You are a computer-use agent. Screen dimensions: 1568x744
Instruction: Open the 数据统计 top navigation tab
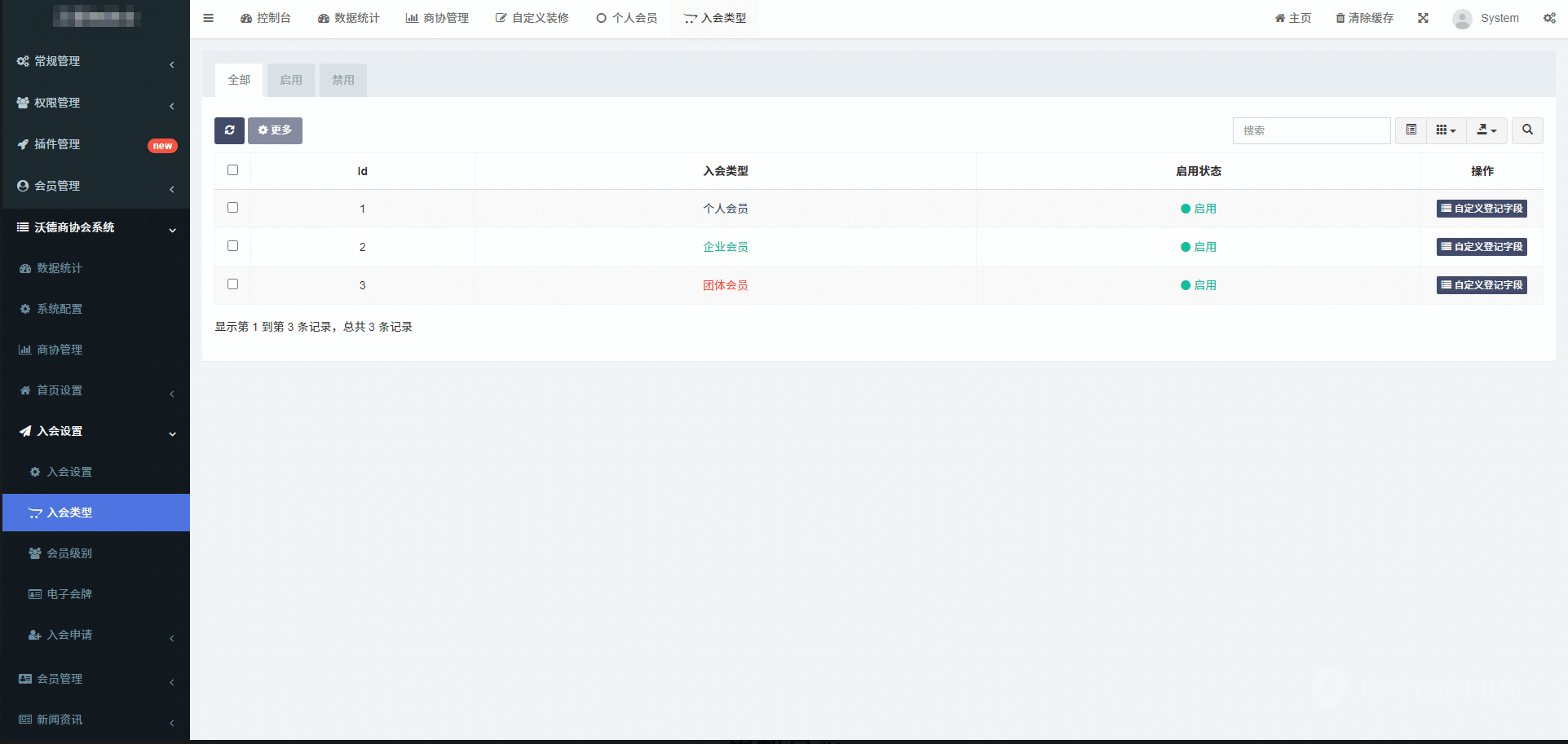click(x=349, y=18)
